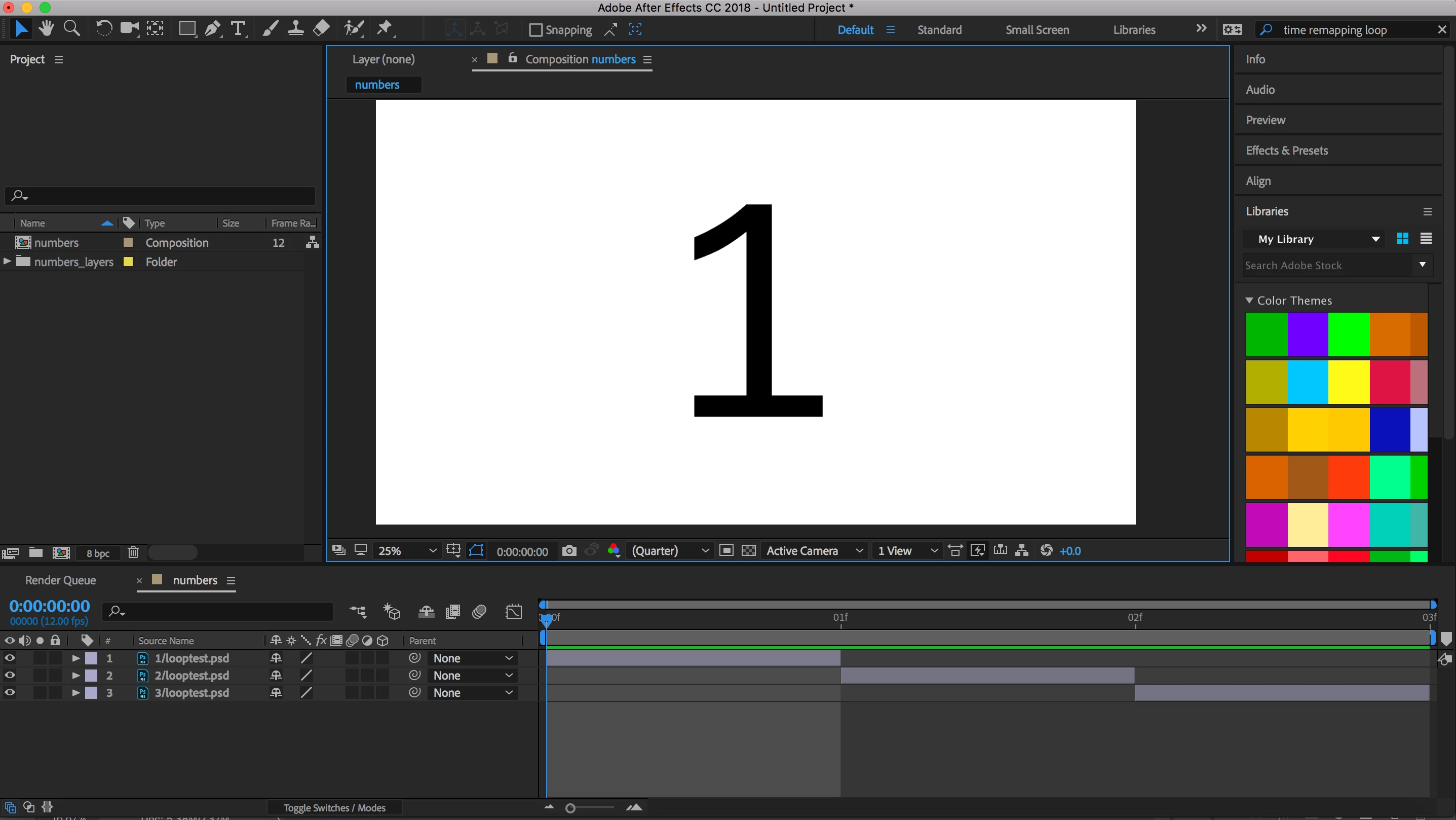Viewport: 1456px width, 820px height.
Task: Select the Pen tool
Action: (212, 28)
